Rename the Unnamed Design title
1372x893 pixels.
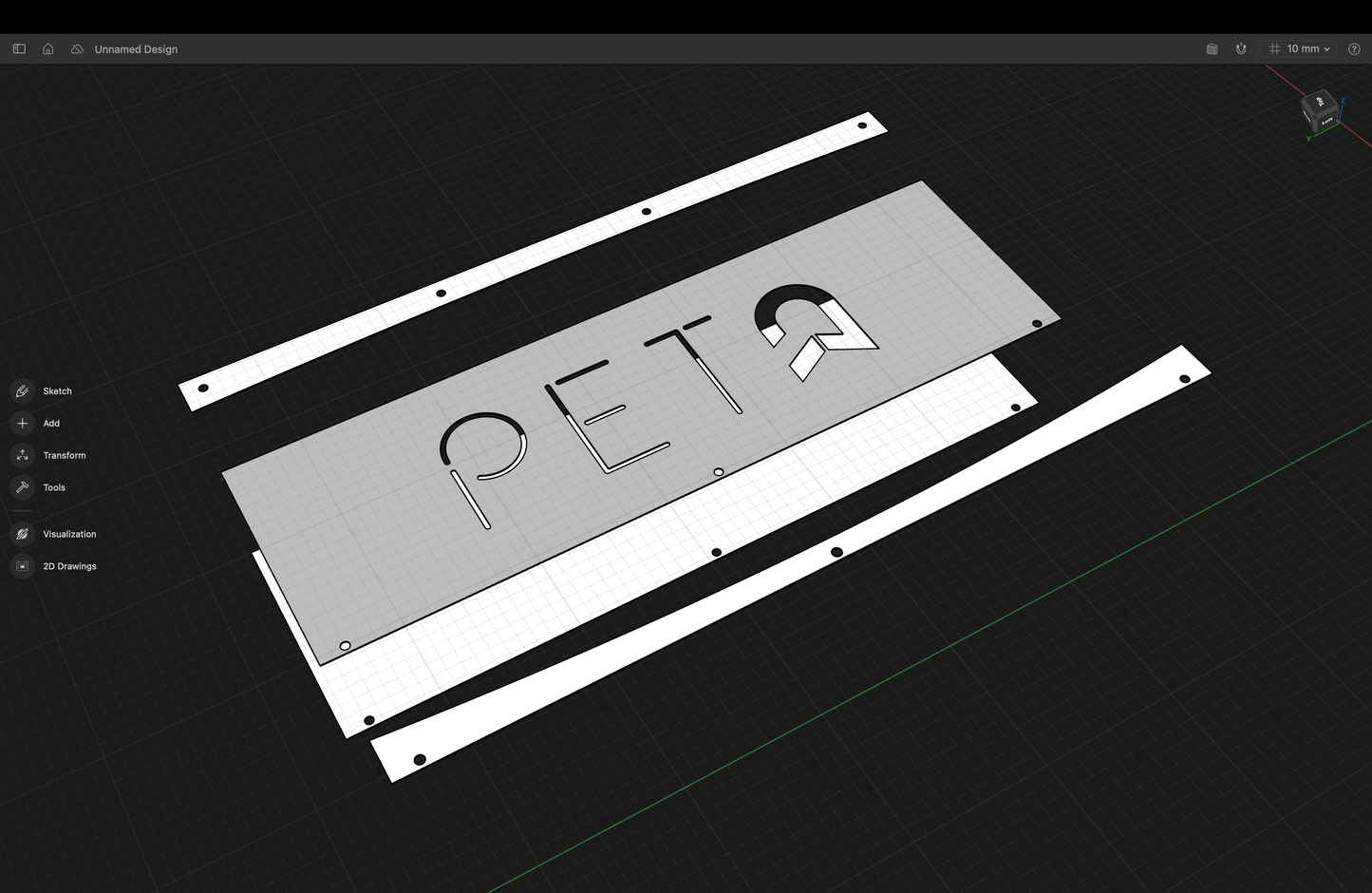click(136, 49)
